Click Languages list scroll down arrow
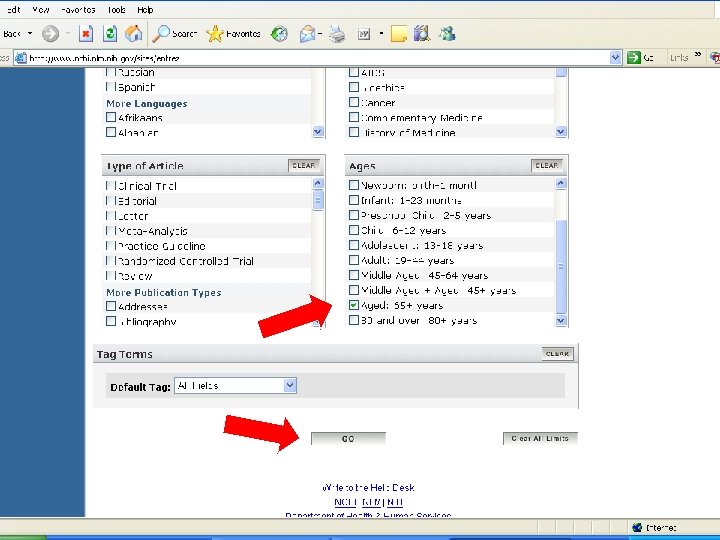 click(318, 132)
